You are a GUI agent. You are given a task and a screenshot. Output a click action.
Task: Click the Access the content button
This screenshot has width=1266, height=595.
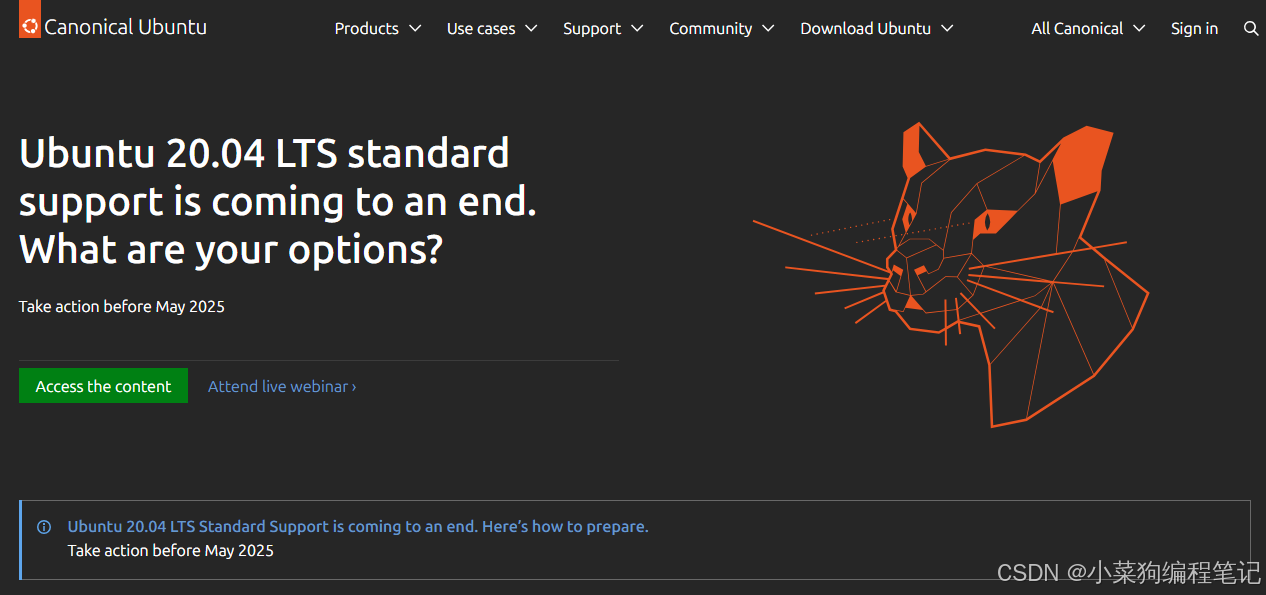(103, 386)
